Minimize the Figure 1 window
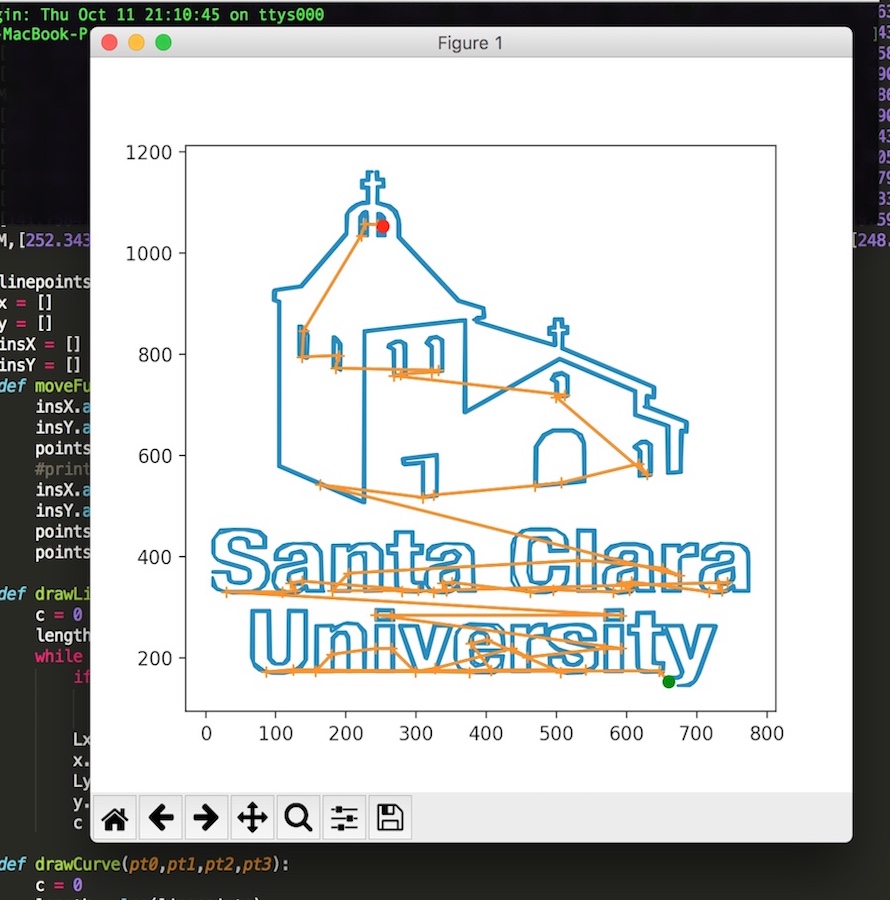 pyautogui.click(x=136, y=43)
